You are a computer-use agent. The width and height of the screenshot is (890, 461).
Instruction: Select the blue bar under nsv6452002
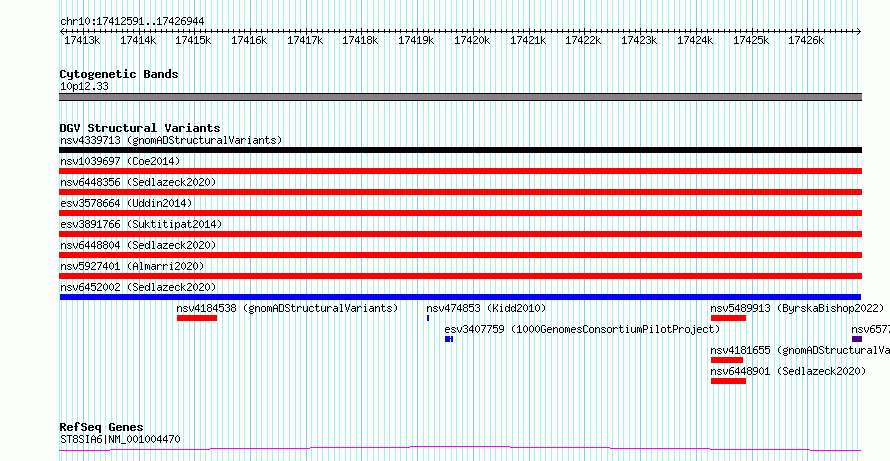tap(460, 297)
